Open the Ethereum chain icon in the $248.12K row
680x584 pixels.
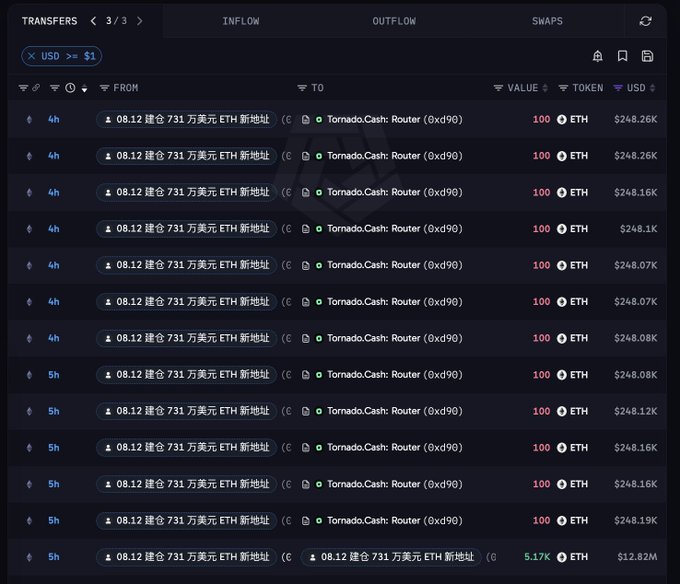(x=29, y=411)
